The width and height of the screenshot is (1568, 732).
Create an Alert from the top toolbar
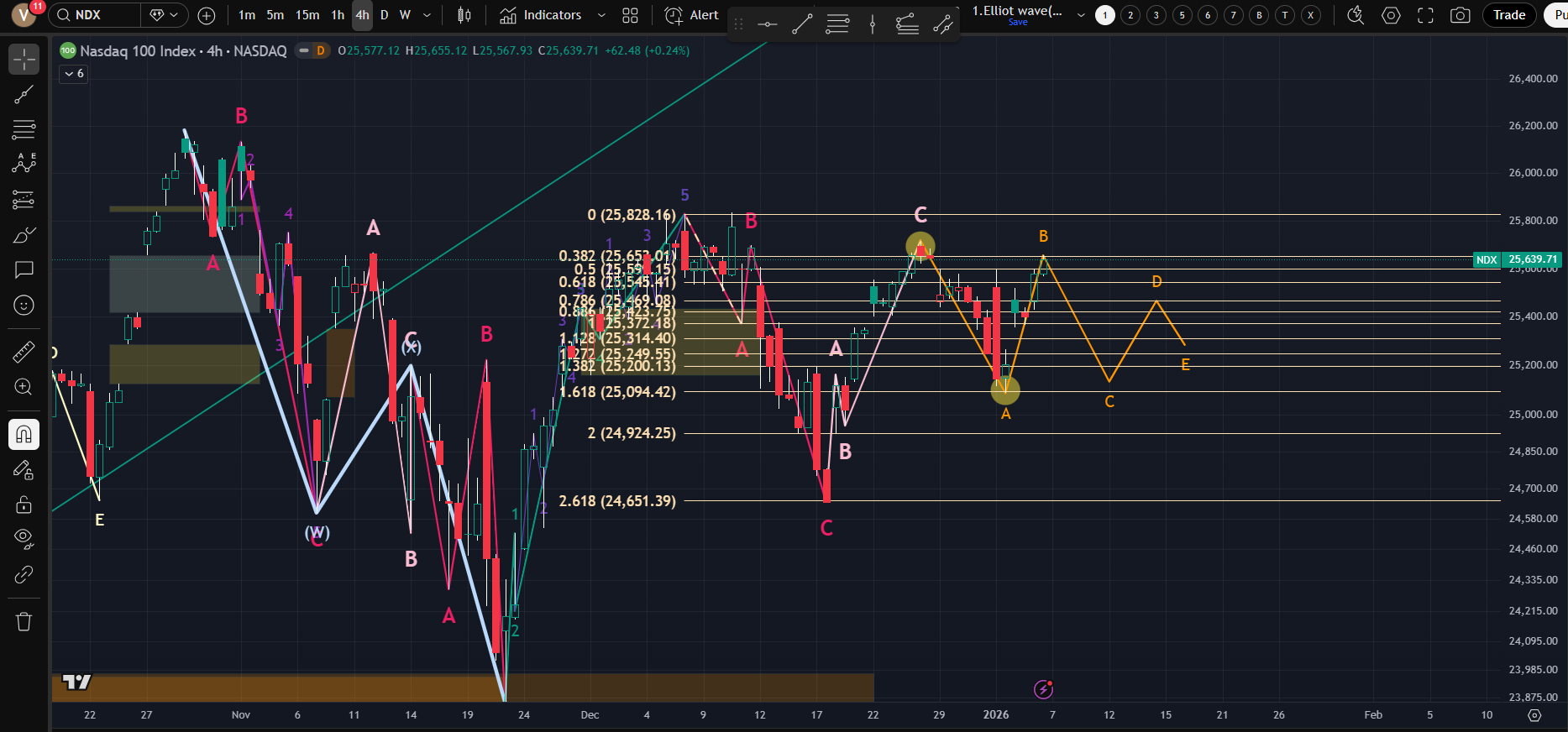pyautogui.click(x=692, y=15)
